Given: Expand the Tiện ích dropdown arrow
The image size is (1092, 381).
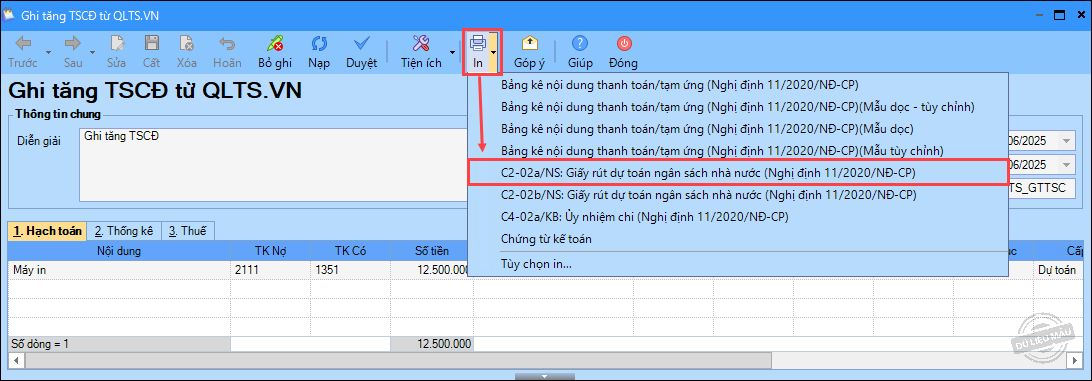Looking at the screenshot, I should pyautogui.click(x=452, y=52).
